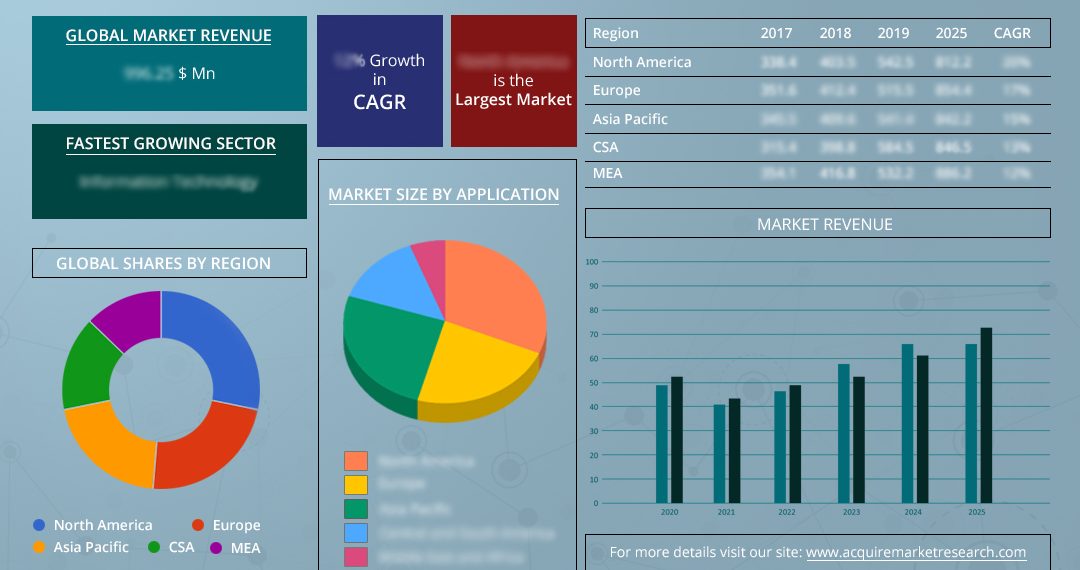This screenshot has width=1080, height=570.
Task: Select the MEA row in the table
Action: coord(817,174)
